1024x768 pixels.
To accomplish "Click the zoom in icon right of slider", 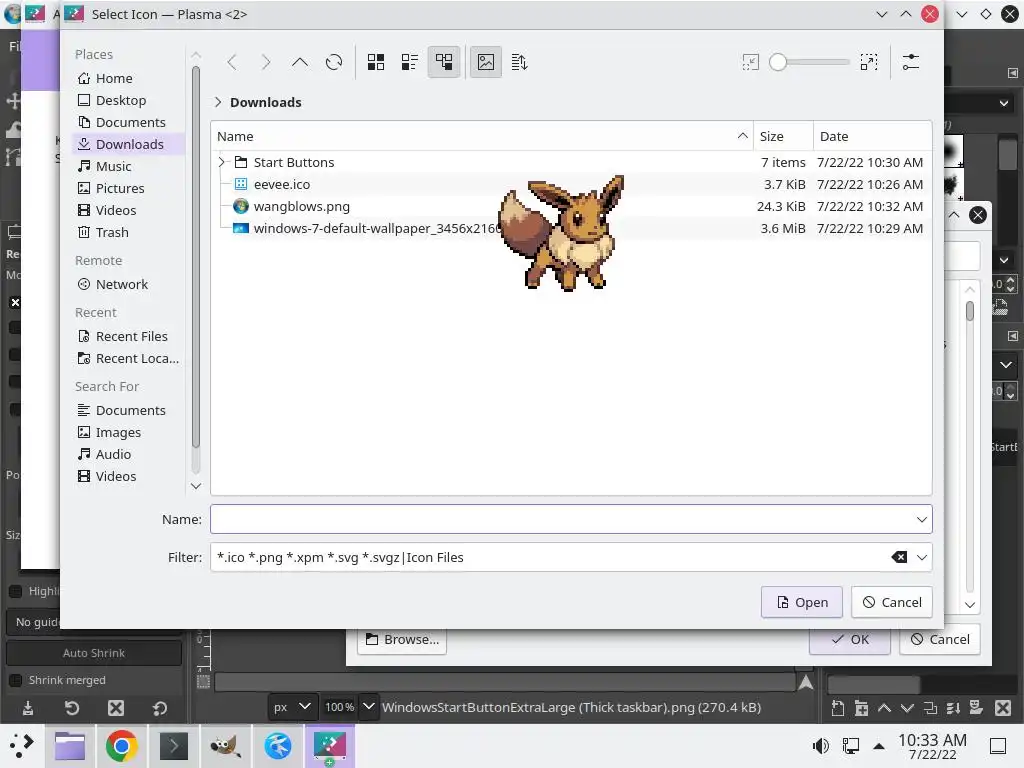I will [x=869, y=62].
